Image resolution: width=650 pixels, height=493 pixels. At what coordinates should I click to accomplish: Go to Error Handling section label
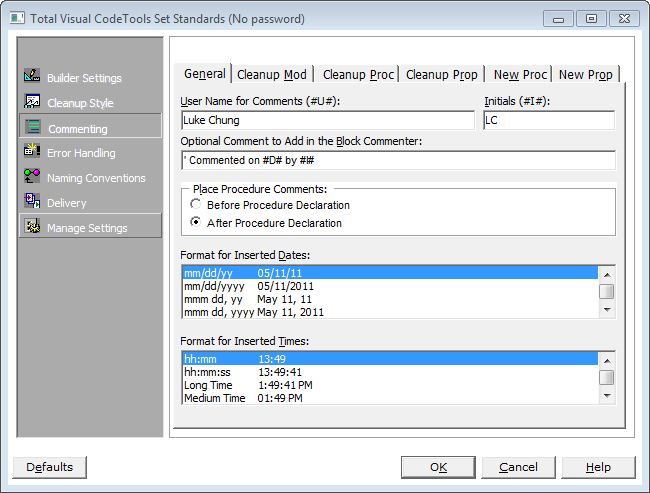(81, 153)
